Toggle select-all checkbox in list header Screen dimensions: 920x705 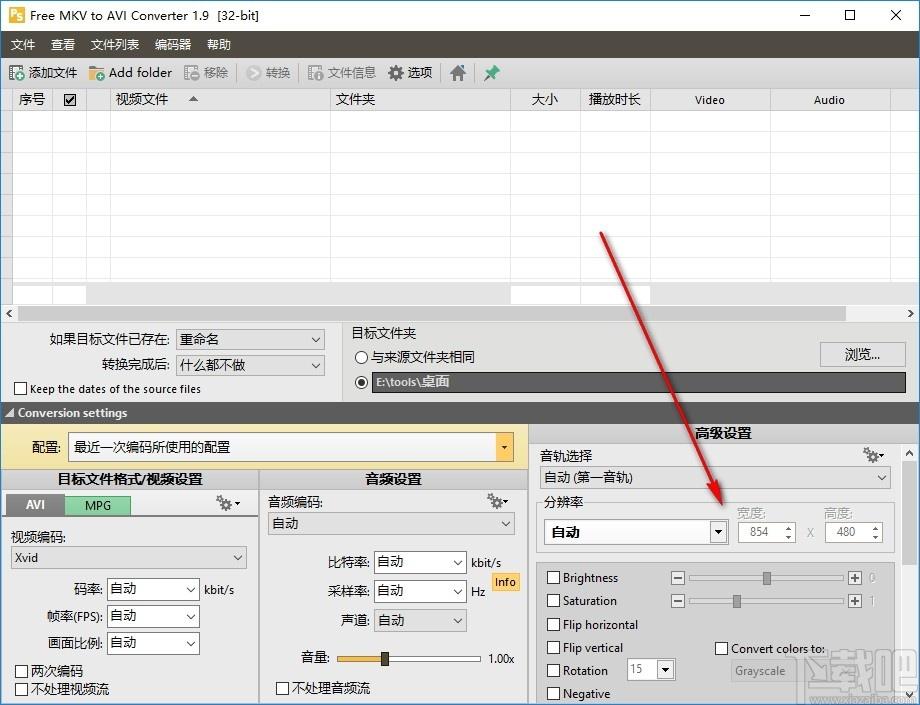pos(70,100)
